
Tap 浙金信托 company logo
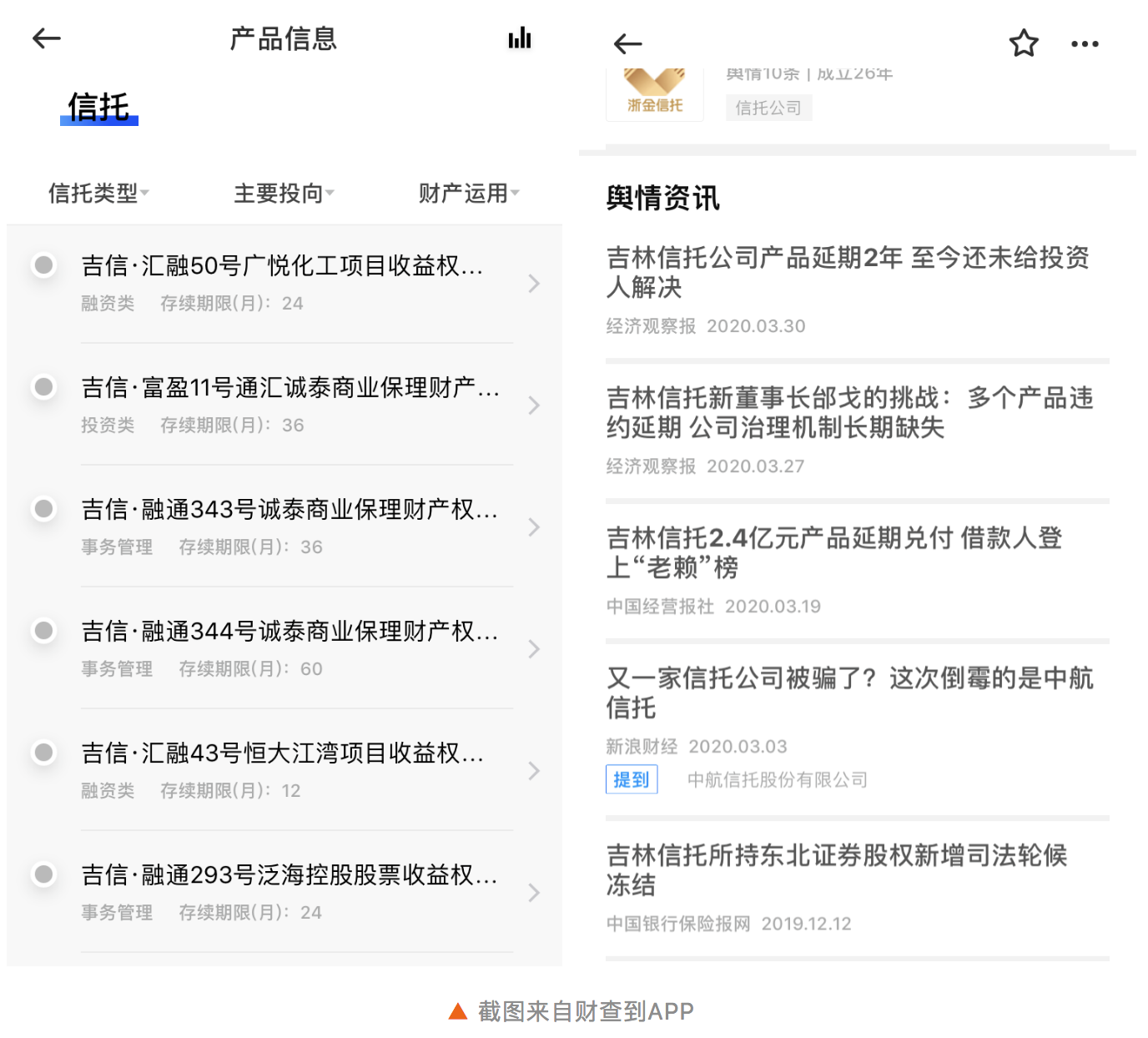pyautogui.click(x=655, y=93)
